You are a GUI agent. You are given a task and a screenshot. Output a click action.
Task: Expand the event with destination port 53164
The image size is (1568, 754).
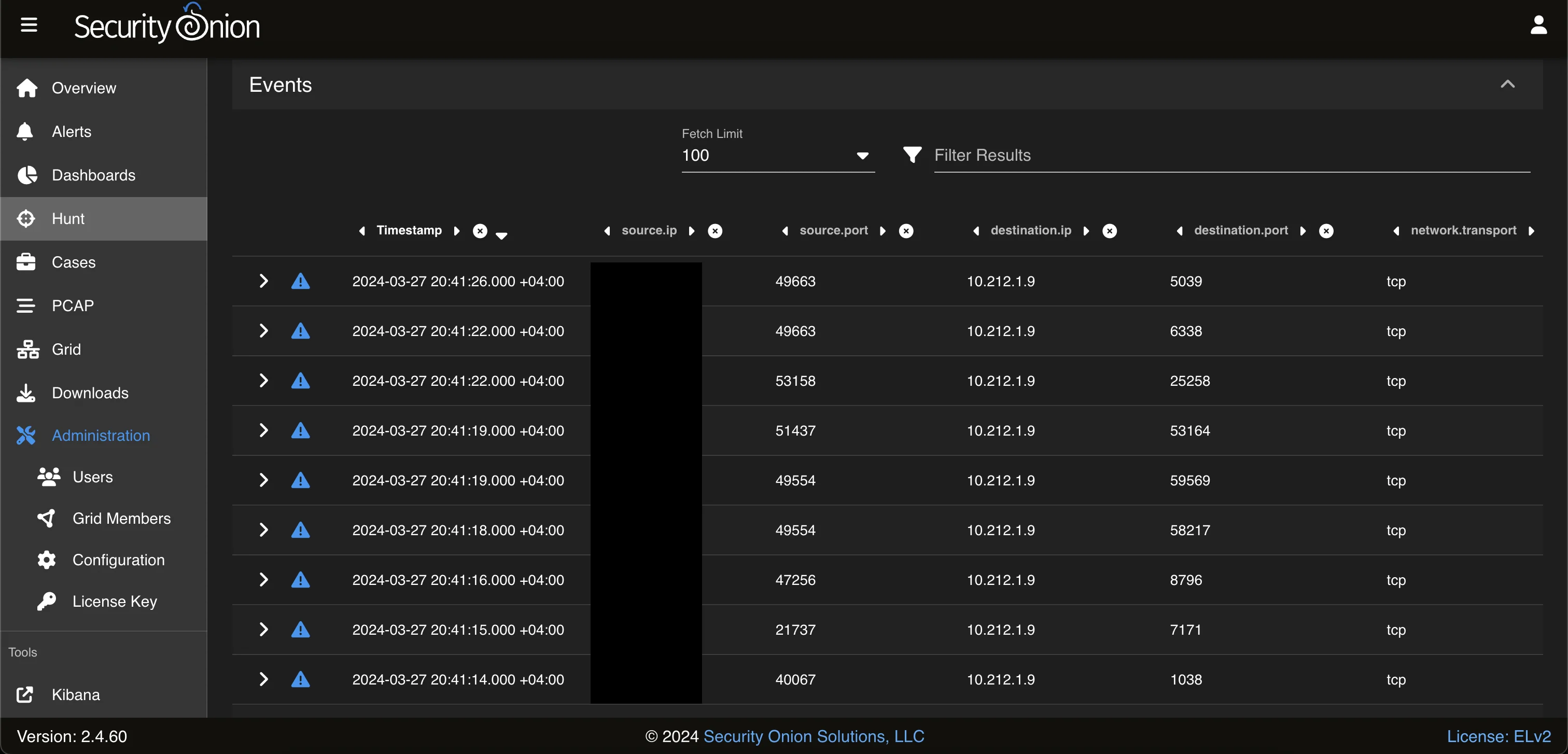263,430
